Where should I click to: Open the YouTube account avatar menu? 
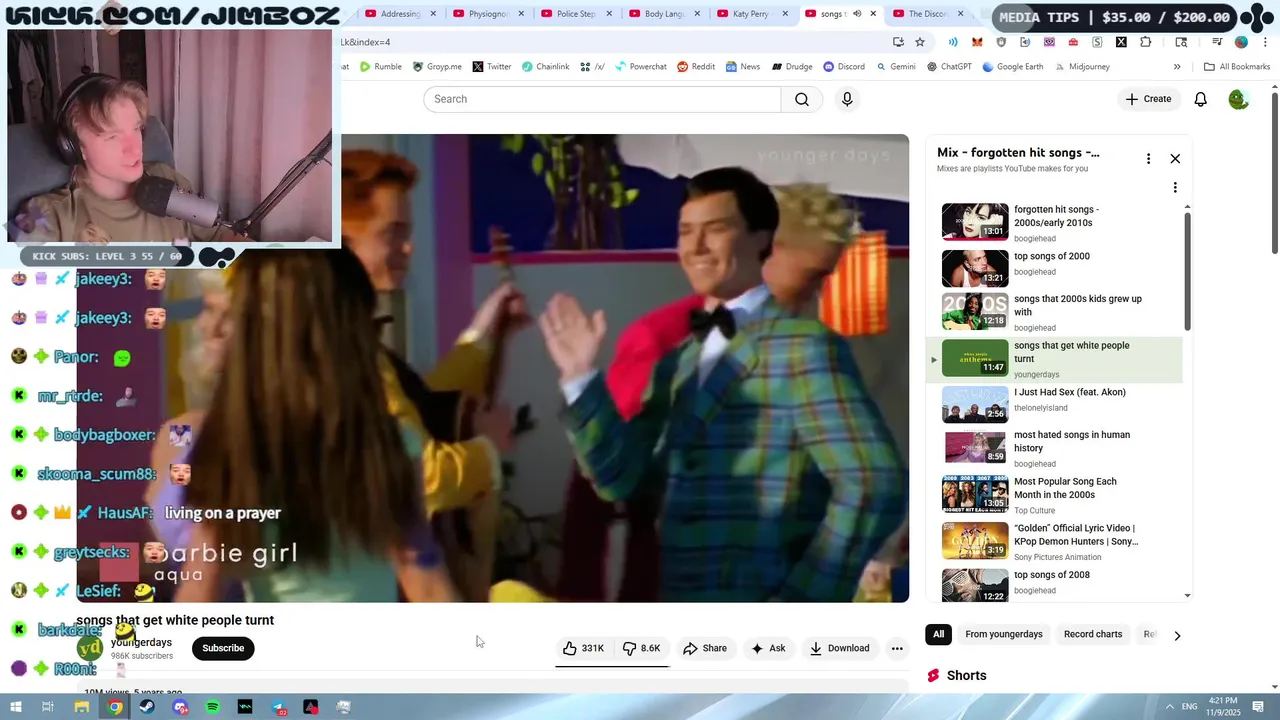click(x=1238, y=99)
